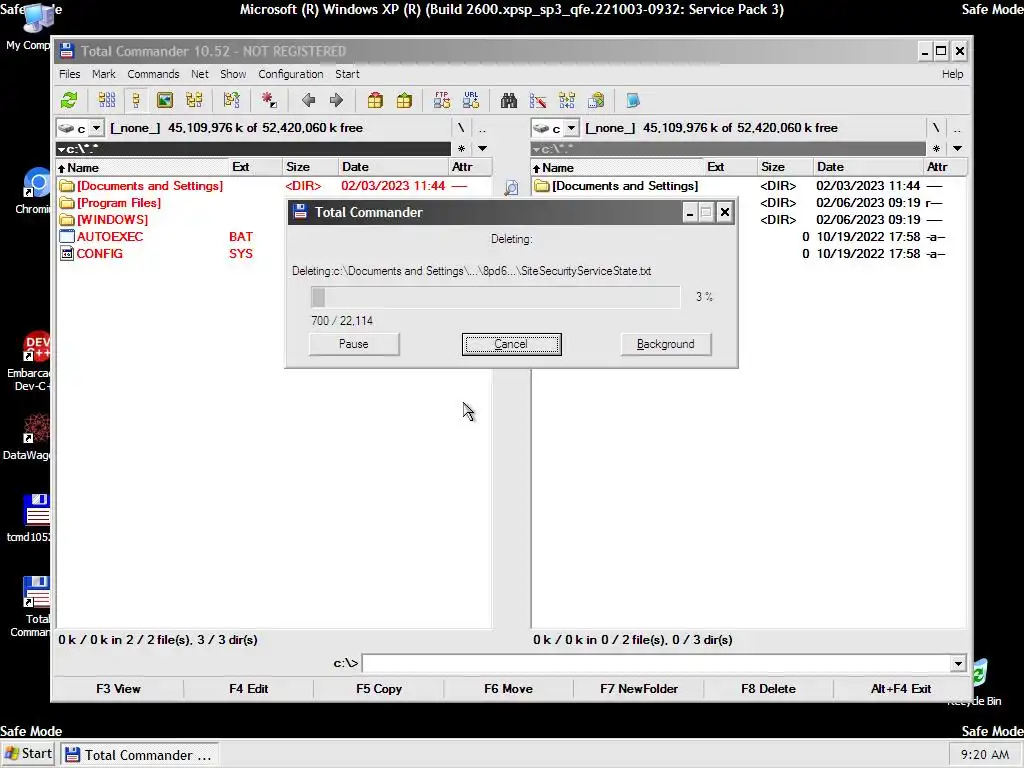Open the Start menu in menu bar
Screen dimensions: 1024x768
347,74
